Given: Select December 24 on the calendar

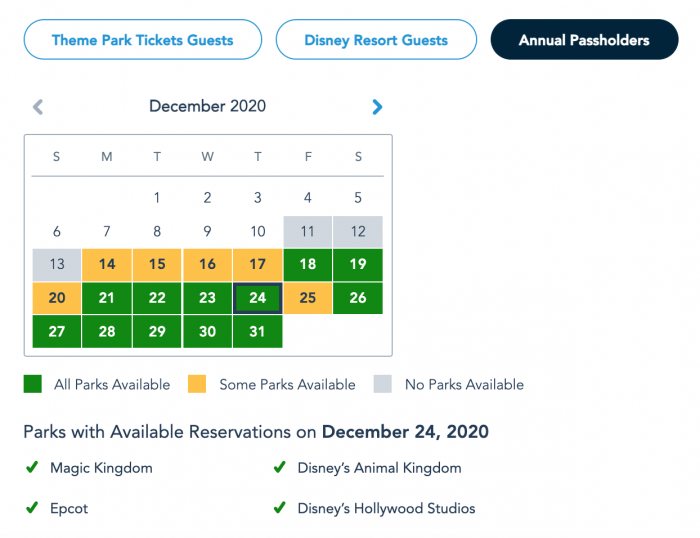Looking at the screenshot, I should tap(257, 298).
